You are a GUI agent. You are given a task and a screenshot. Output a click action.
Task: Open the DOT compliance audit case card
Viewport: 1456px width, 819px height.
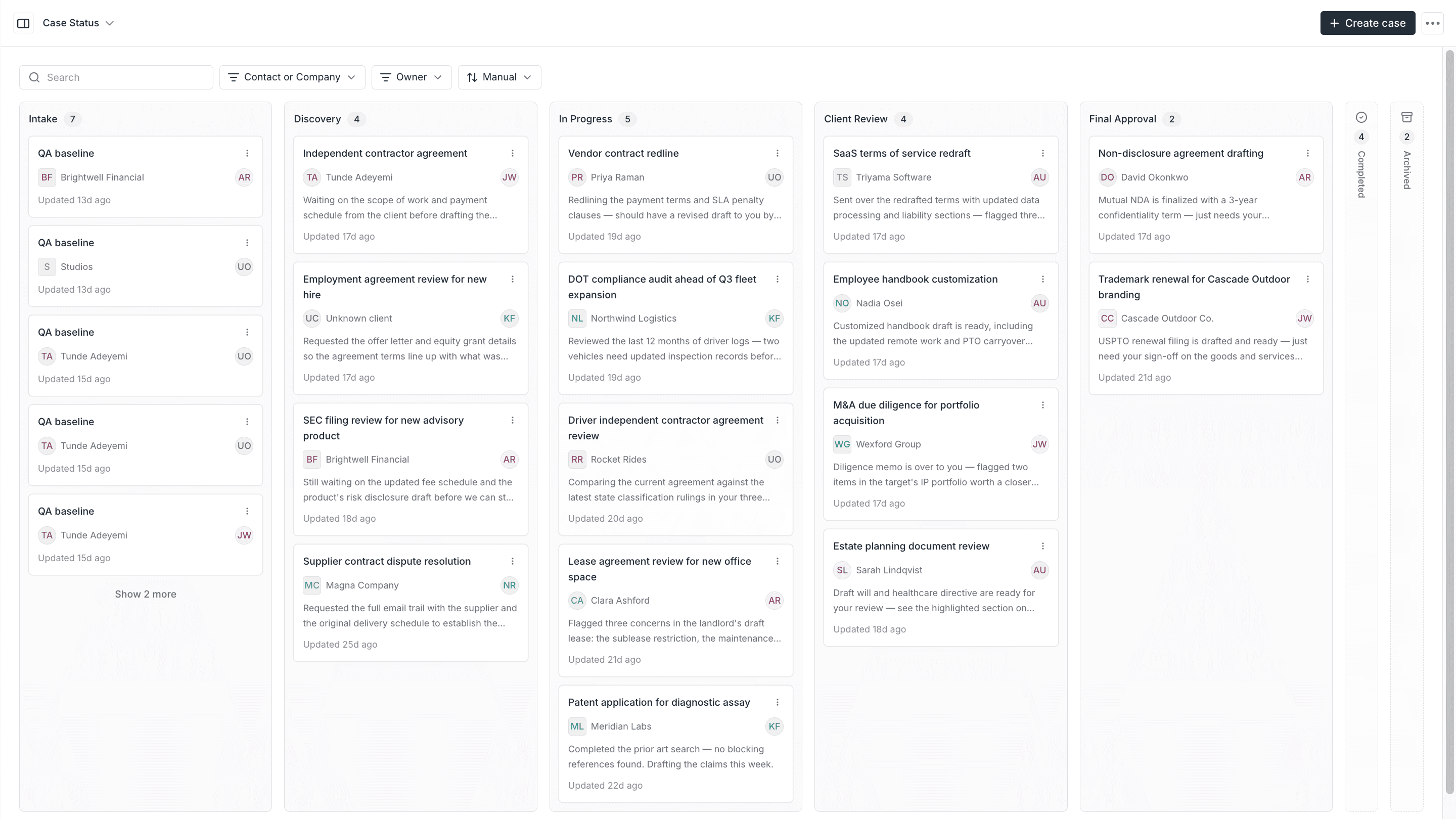675,329
